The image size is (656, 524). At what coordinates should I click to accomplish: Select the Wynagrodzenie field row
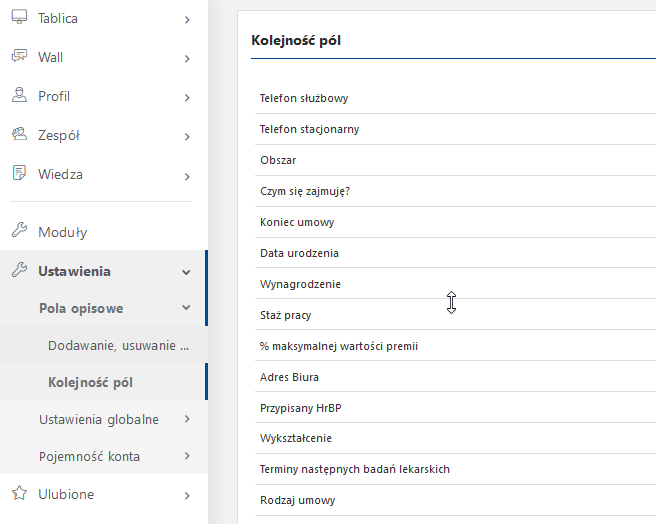click(x=455, y=284)
